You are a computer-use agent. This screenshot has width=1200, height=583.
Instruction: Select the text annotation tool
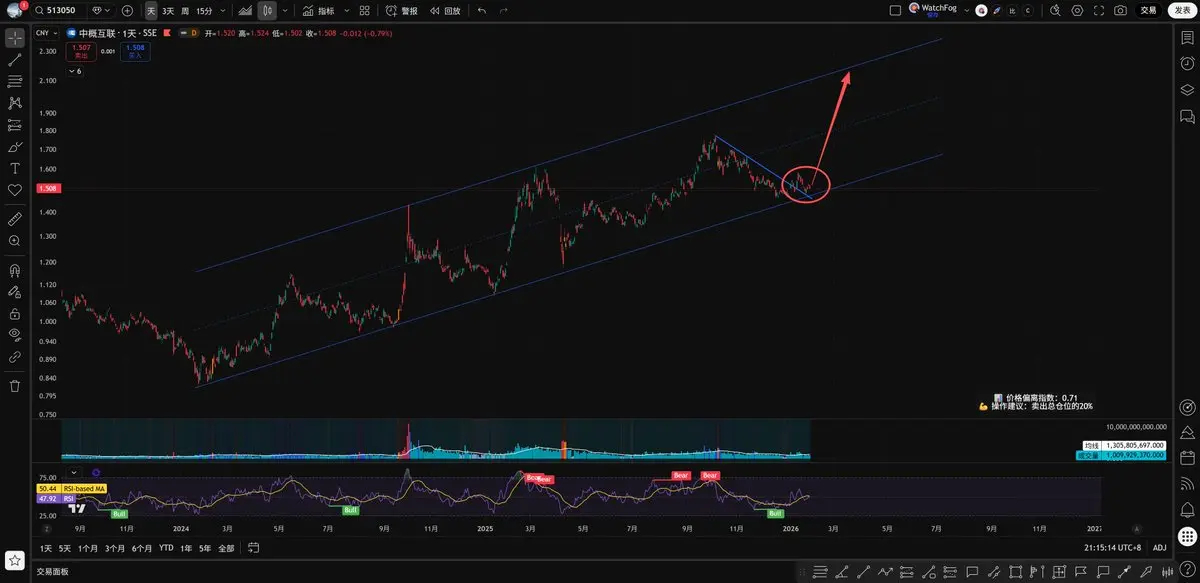[x=15, y=168]
